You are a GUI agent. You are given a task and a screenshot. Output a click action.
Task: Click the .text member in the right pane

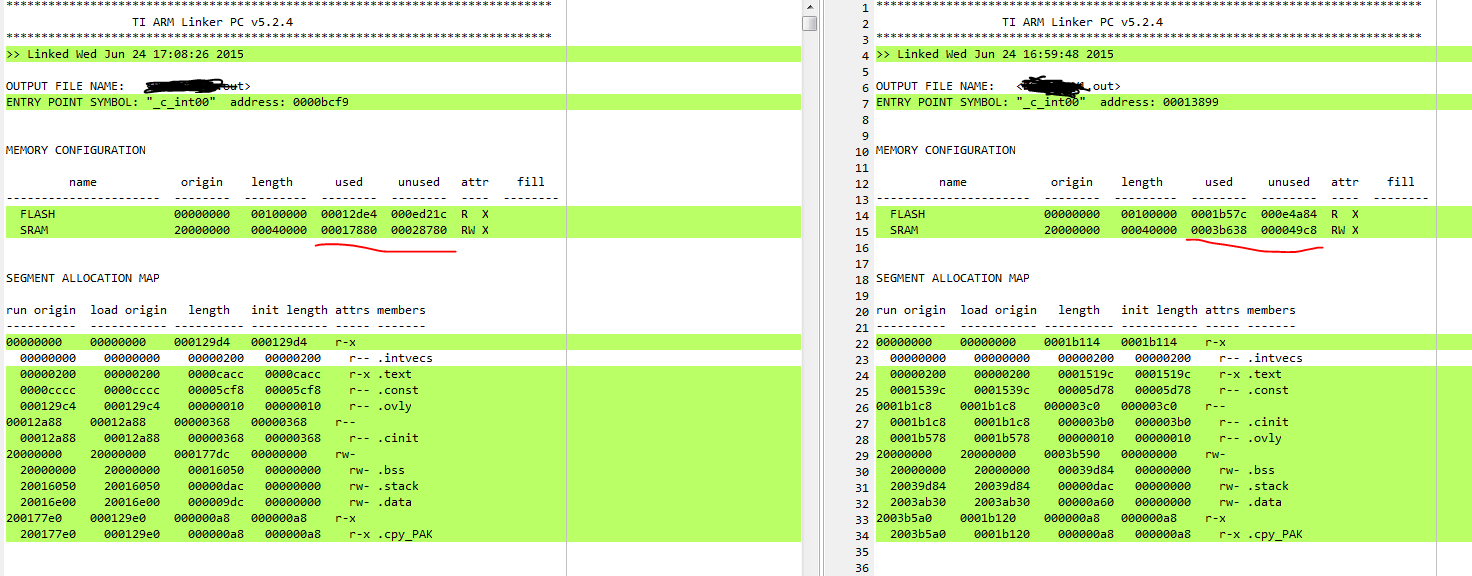1265,374
